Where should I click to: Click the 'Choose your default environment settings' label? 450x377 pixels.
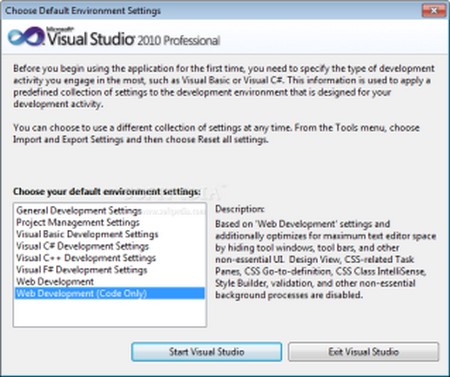click(x=107, y=192)
